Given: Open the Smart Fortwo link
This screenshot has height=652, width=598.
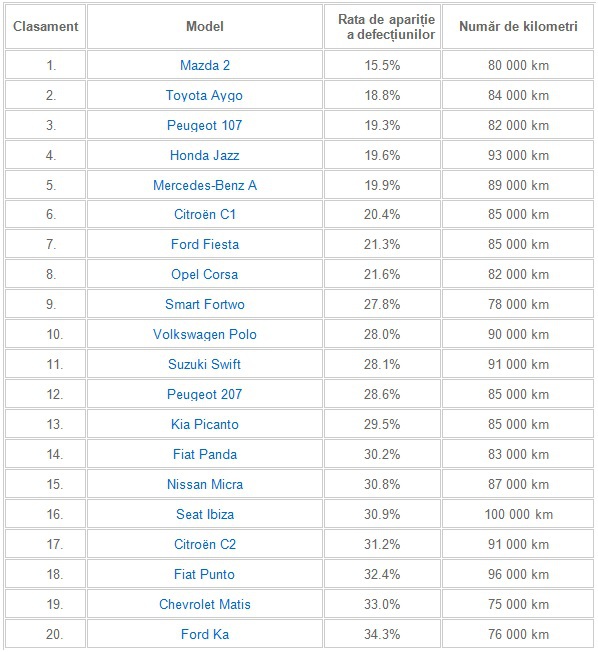Looking at the screenshot, I should pos(205,304).
